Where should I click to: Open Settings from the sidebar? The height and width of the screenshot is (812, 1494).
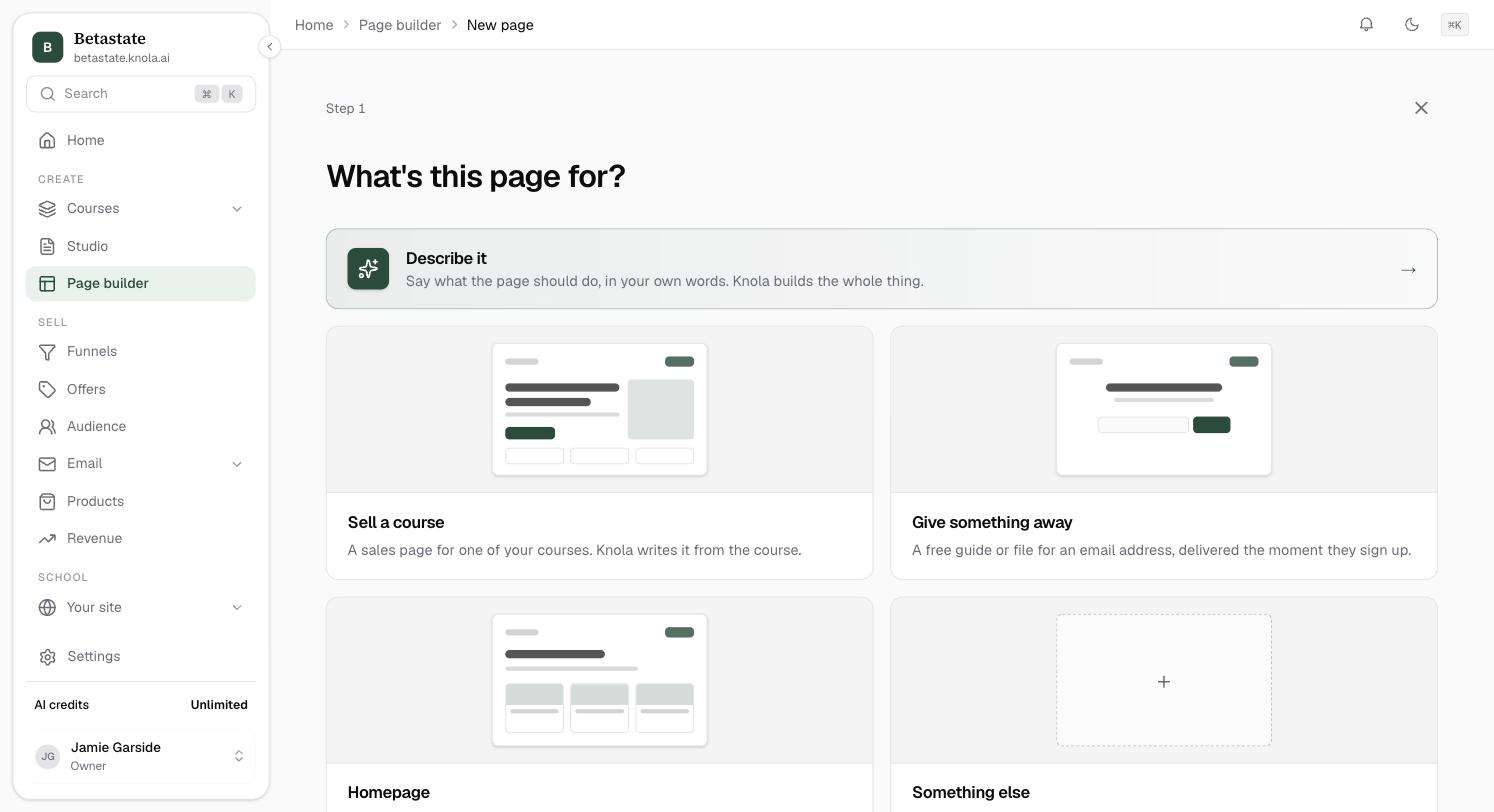[x=141, y=657]
